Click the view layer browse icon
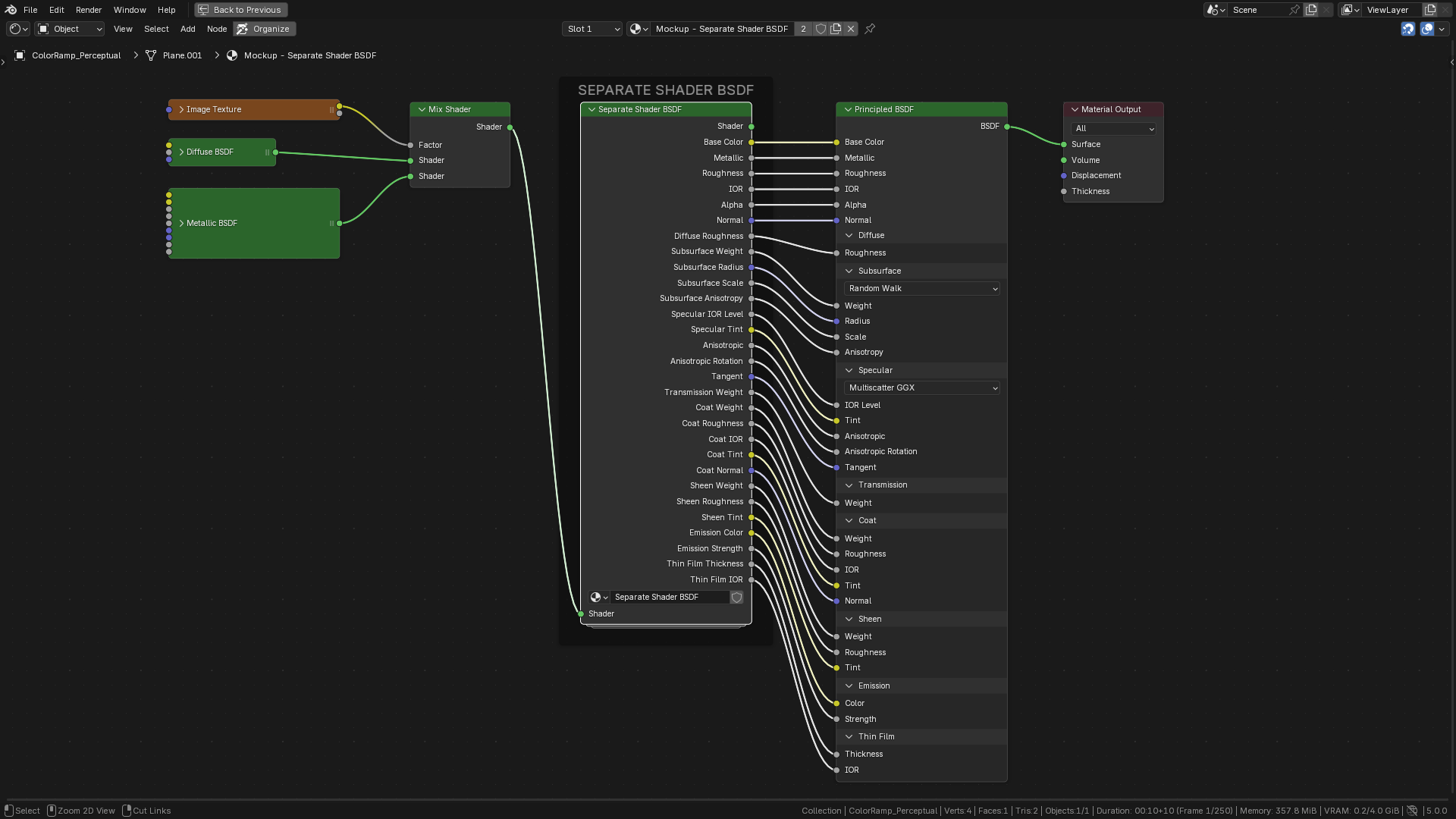The height and width of the screenshot is (819, 1456). point(1350,10)
